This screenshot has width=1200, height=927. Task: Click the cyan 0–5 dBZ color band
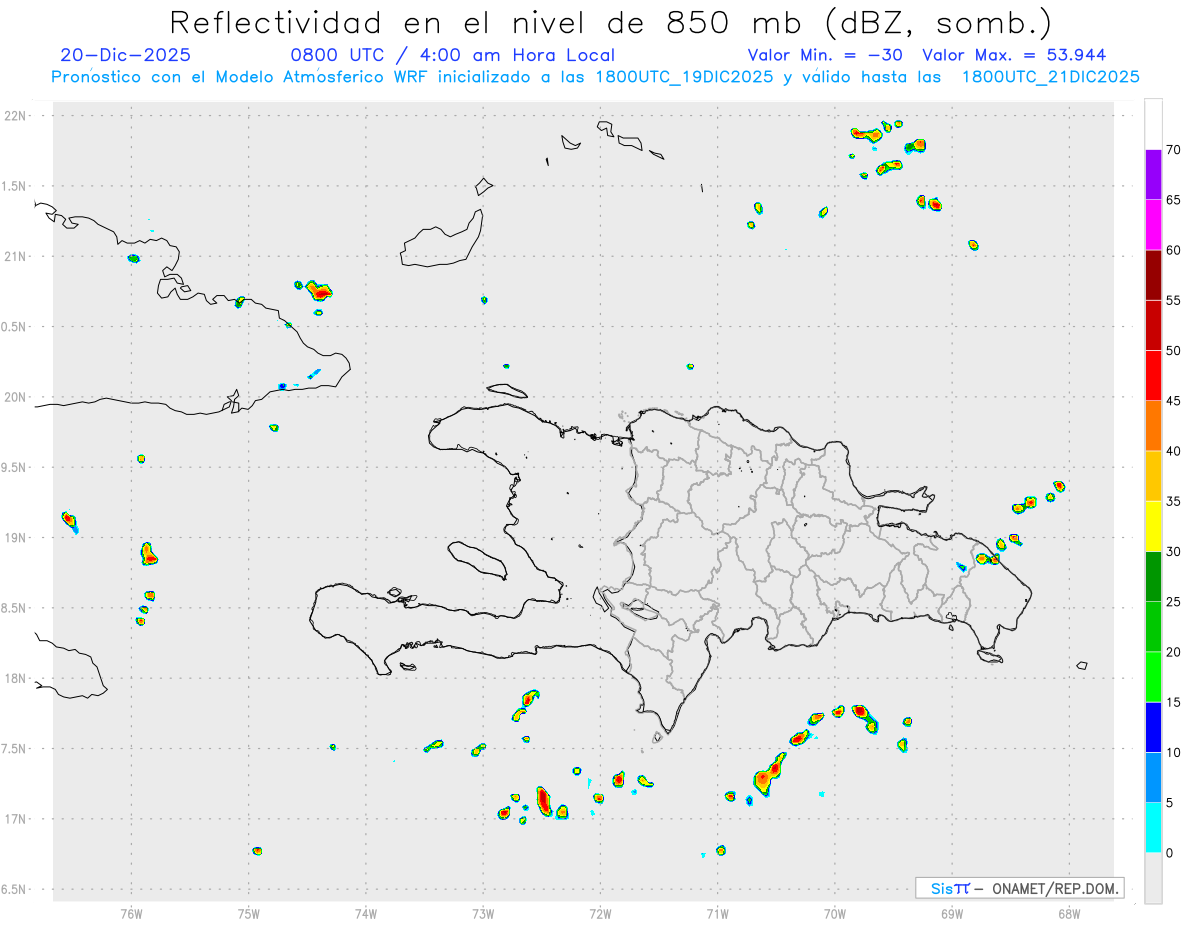point(1153,828)
